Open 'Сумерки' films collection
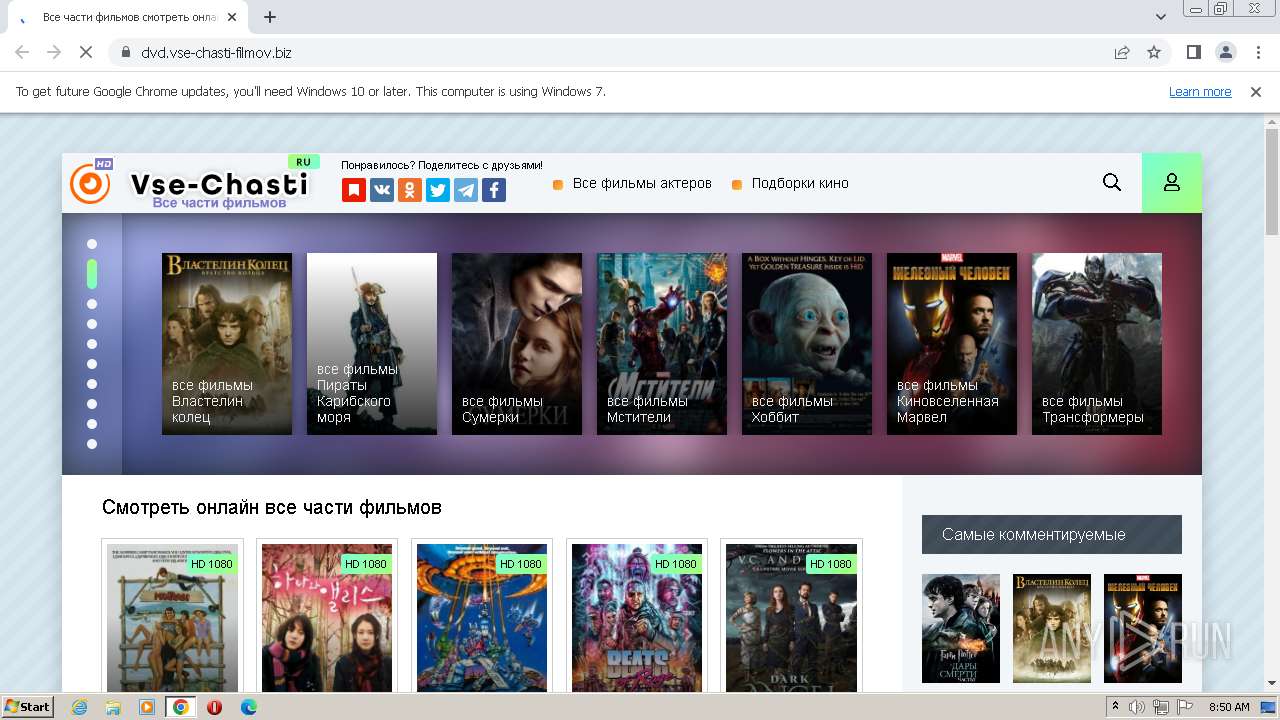The width and height of the screenshot is (1280, 720). tap(517, 344)
